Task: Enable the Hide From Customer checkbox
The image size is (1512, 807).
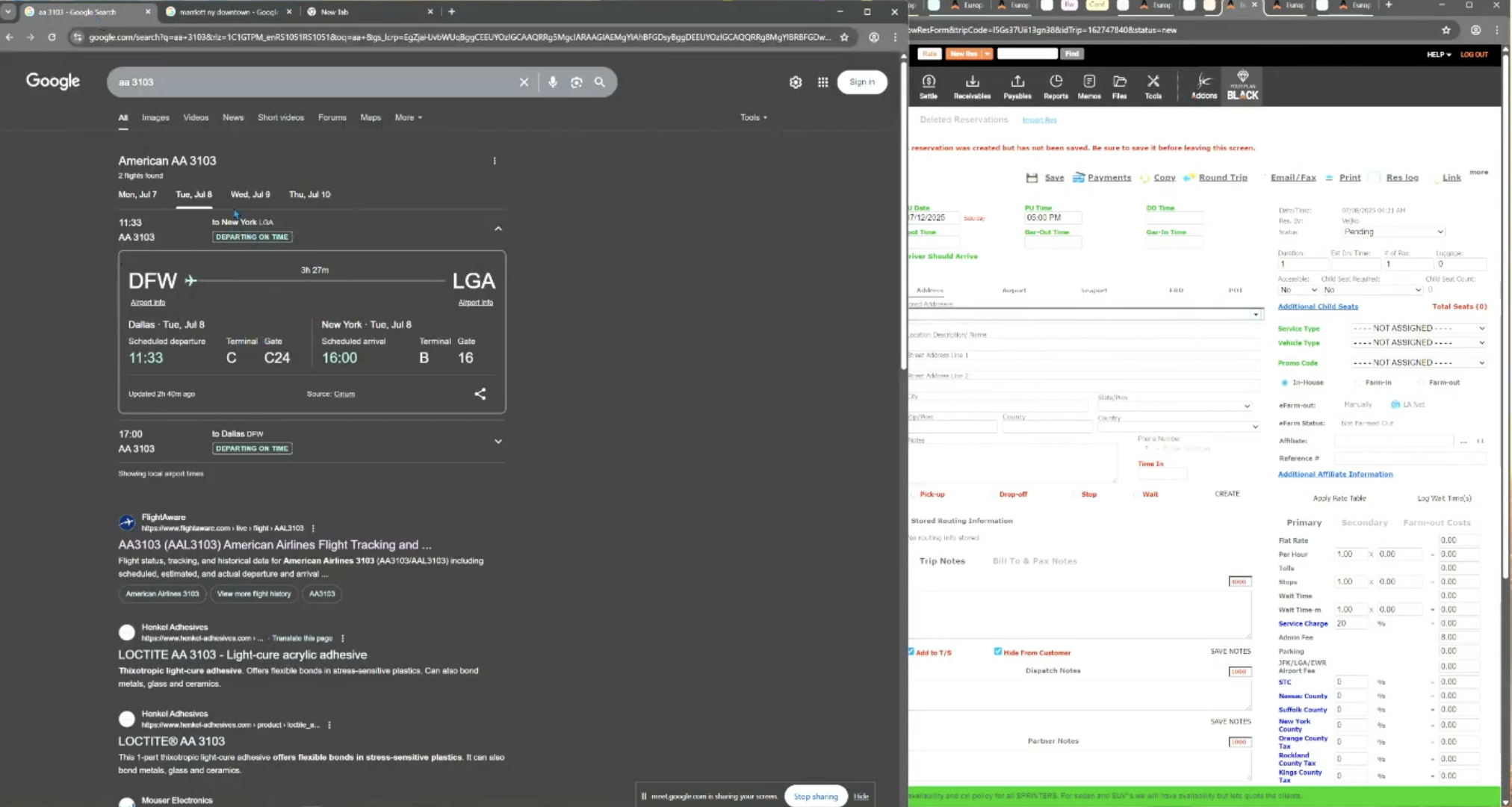Action: pyautogui.click(x=998, y=651)
